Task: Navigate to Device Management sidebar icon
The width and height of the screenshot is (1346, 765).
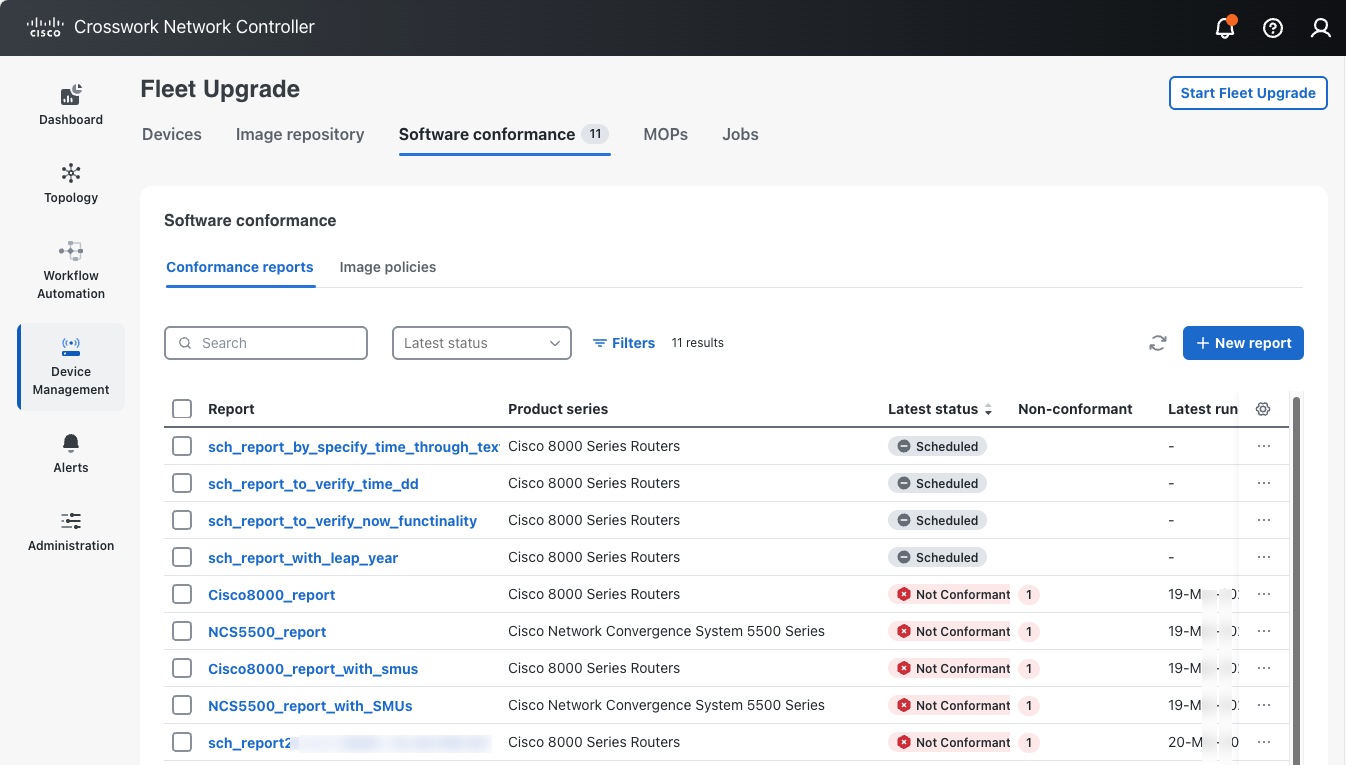Action: coord(70,366)
